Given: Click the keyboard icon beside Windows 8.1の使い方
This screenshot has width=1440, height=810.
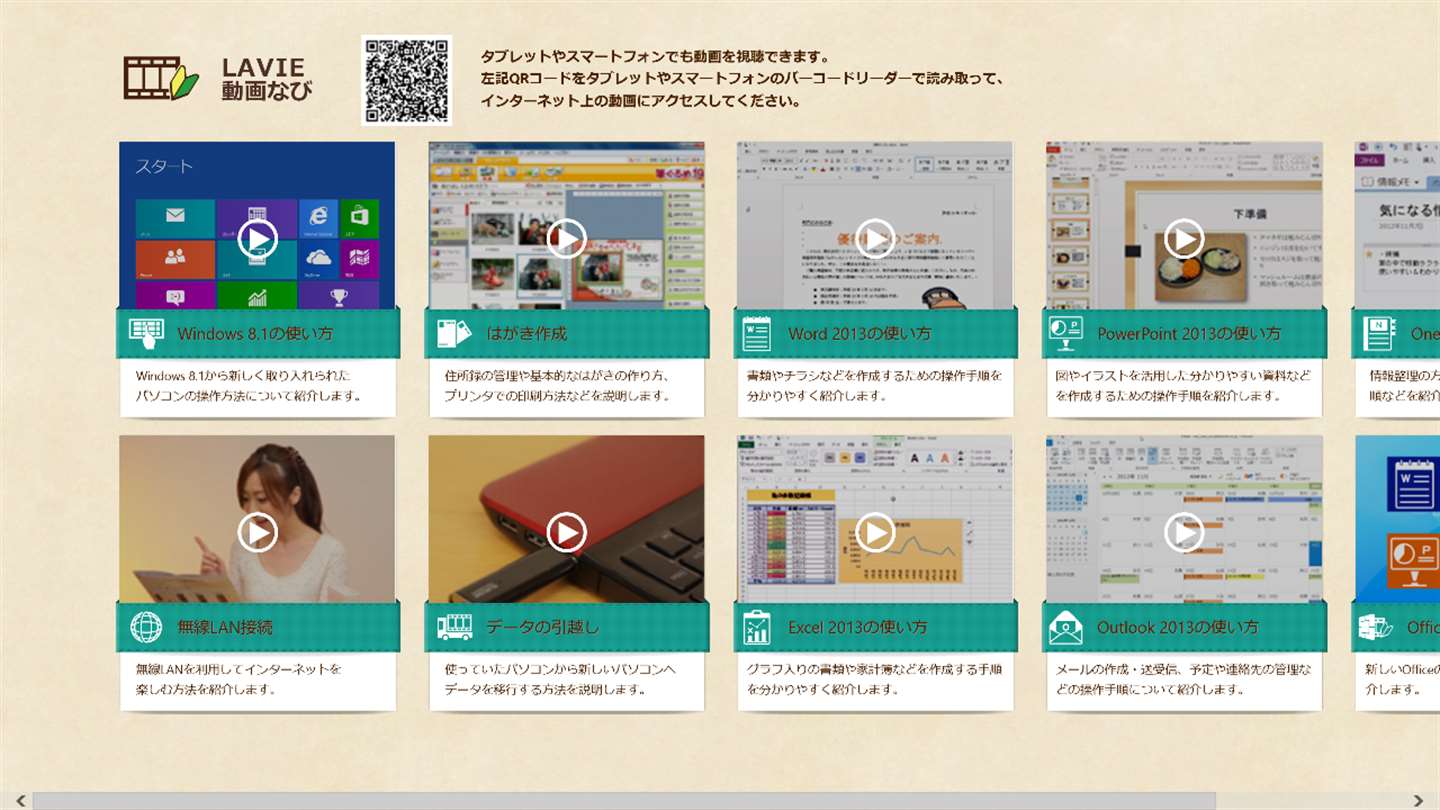Looking at the screenshot, I should (147, 334).
